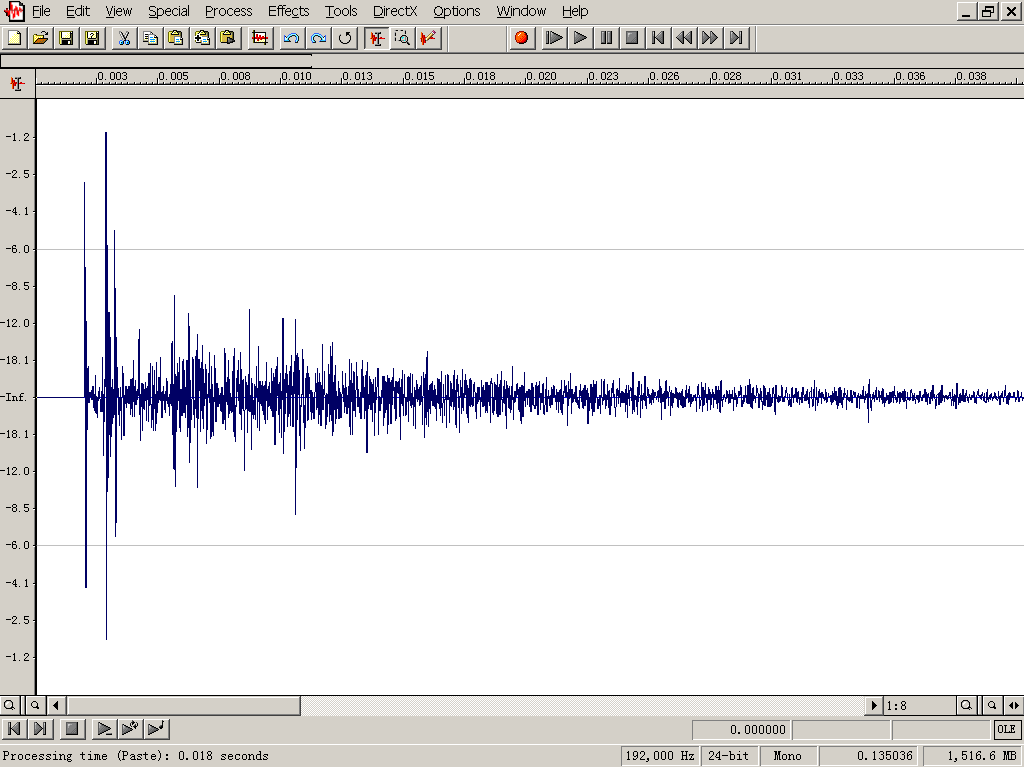Click the zoom ratio 1:8 field

click(x=919, y=705)
